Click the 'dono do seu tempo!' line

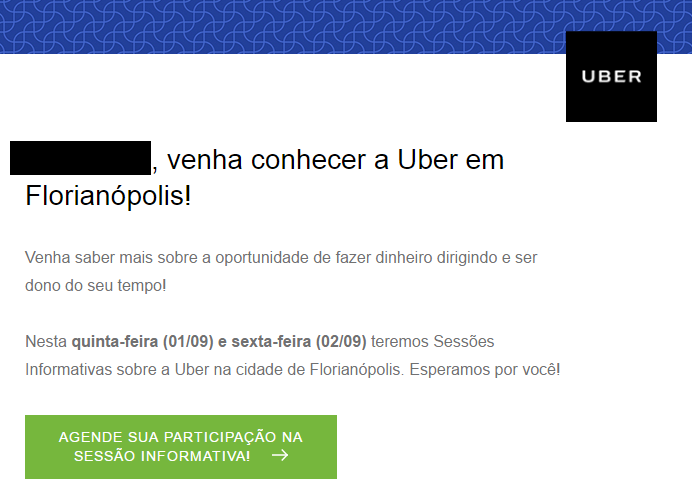tap(96, 286)
